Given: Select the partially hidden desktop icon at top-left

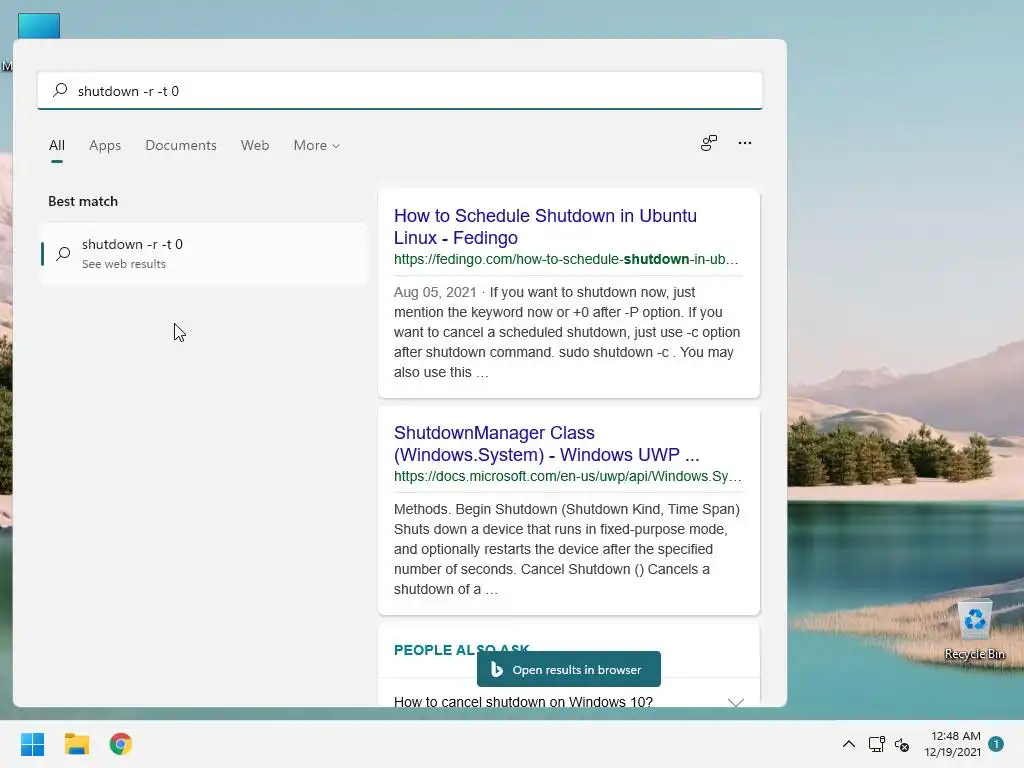Looking at the screenshot, I should [x=39, y=25].
